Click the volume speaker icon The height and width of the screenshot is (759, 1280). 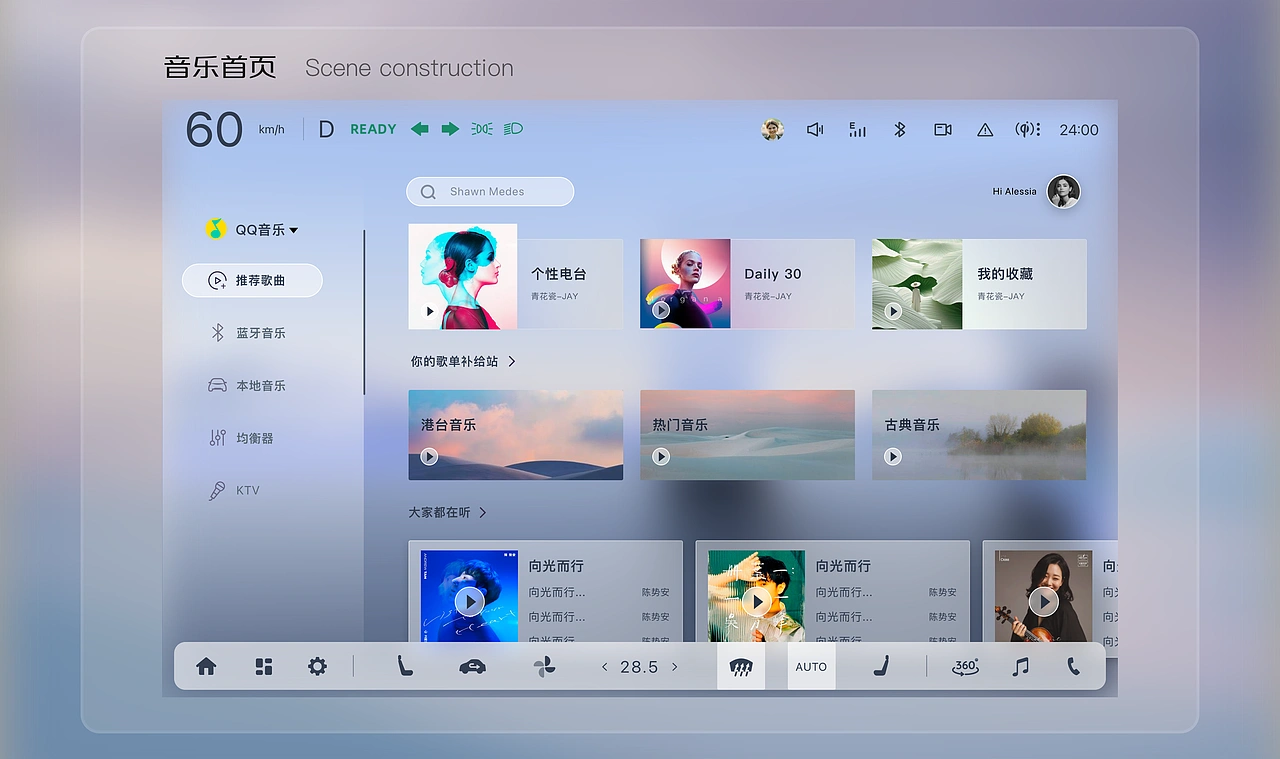(x=815, y=130)
